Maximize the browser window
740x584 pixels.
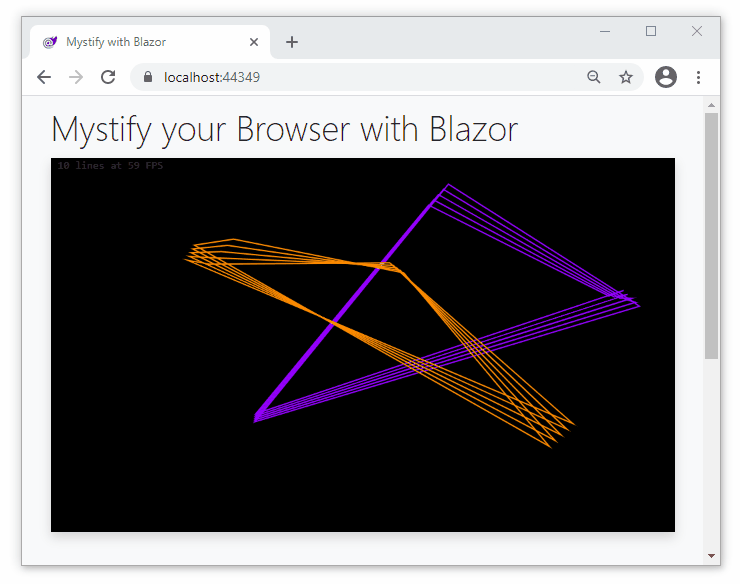(x=651, y=32)
